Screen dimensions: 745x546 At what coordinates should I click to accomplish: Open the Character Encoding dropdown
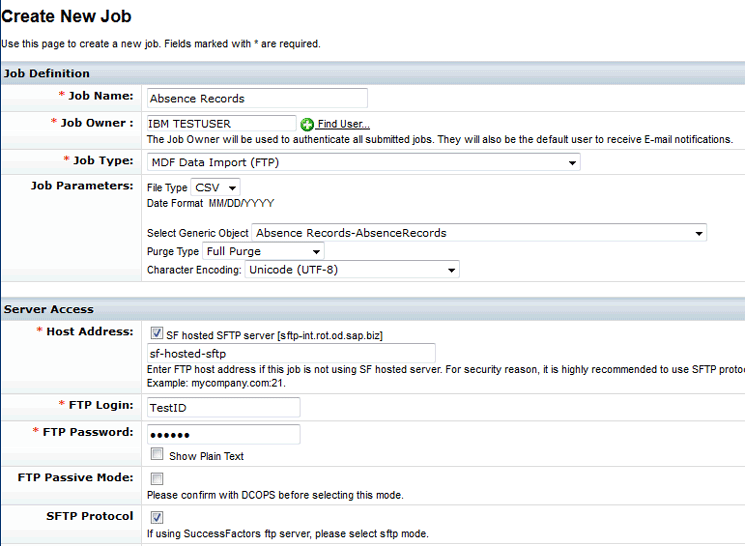coord(352,269)
